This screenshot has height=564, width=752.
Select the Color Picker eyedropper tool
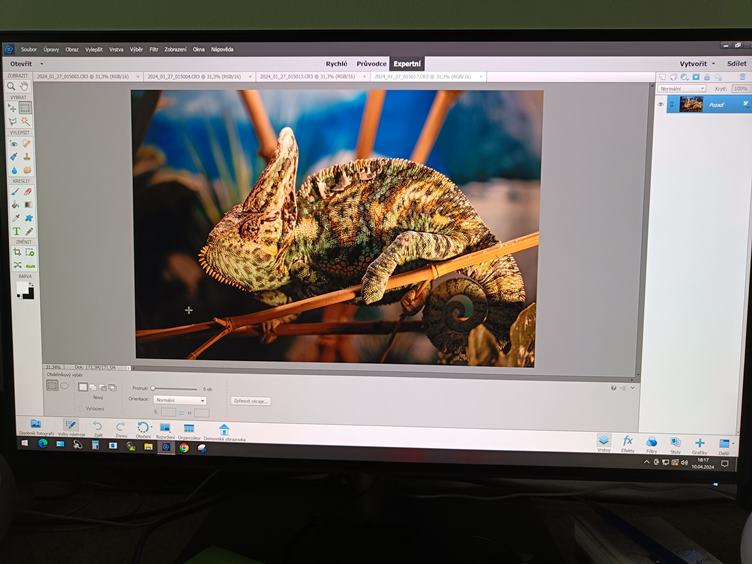click(15, 218)
